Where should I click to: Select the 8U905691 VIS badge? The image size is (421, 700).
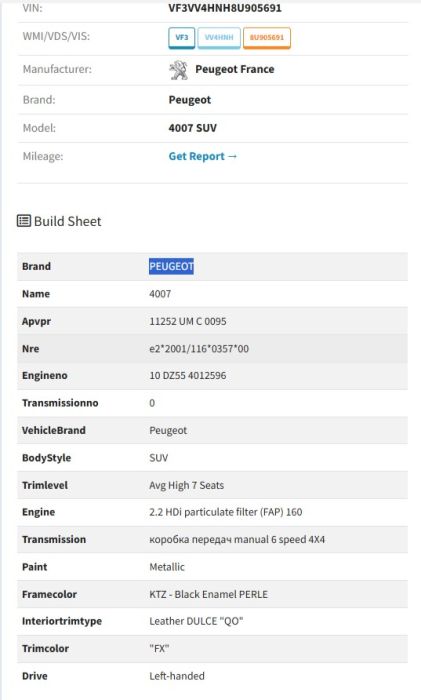[267, 38]
